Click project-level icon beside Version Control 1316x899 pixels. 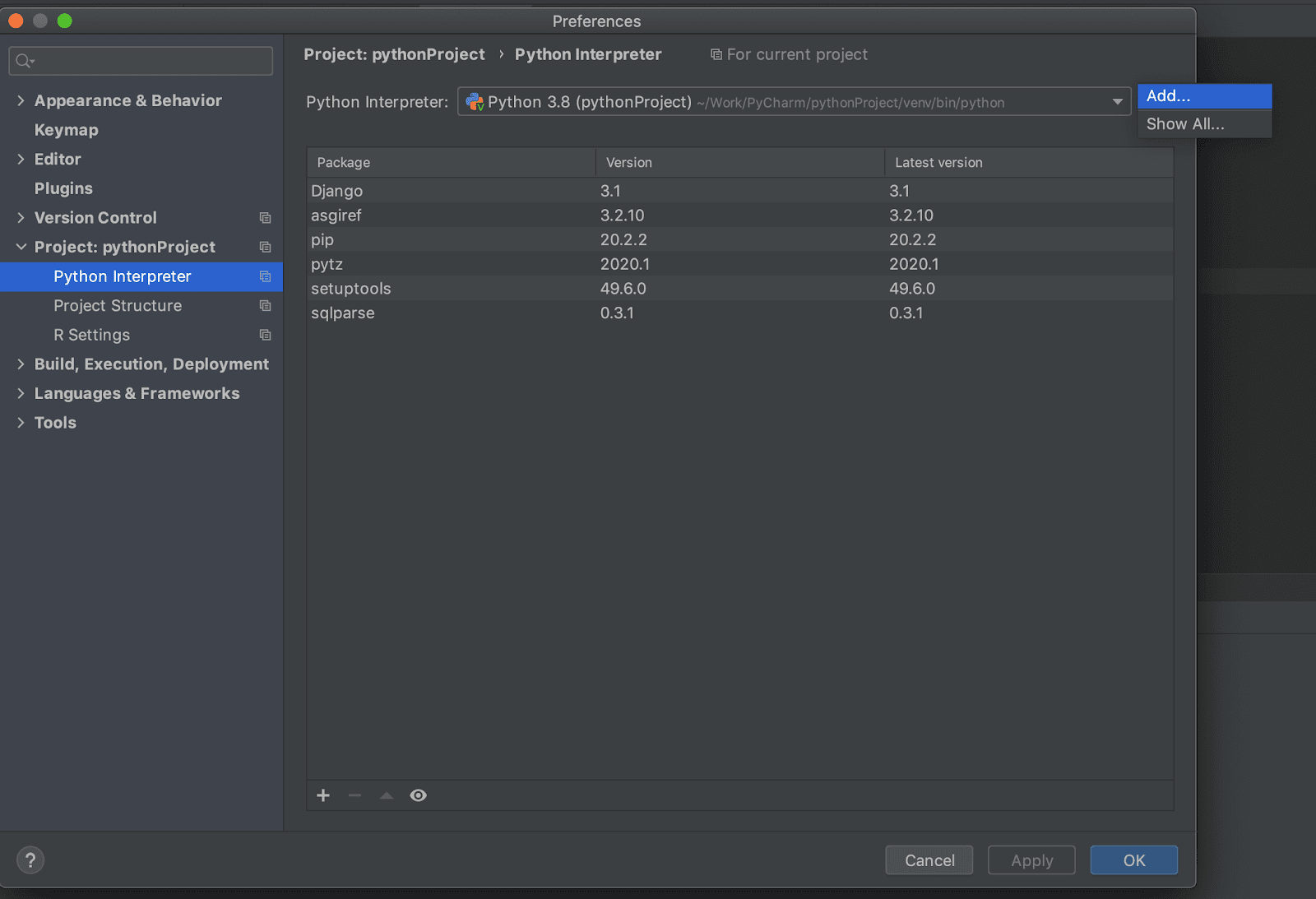point(265,218)
